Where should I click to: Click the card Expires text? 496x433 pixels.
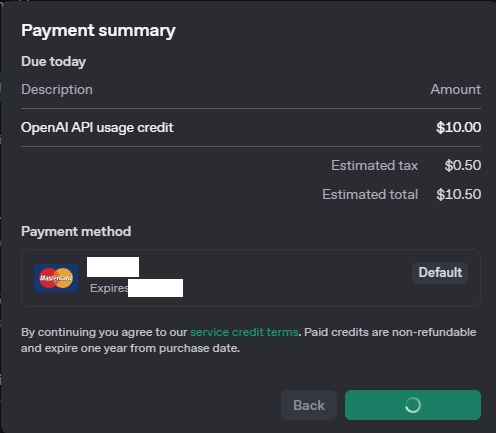click(x=109, y=288)
